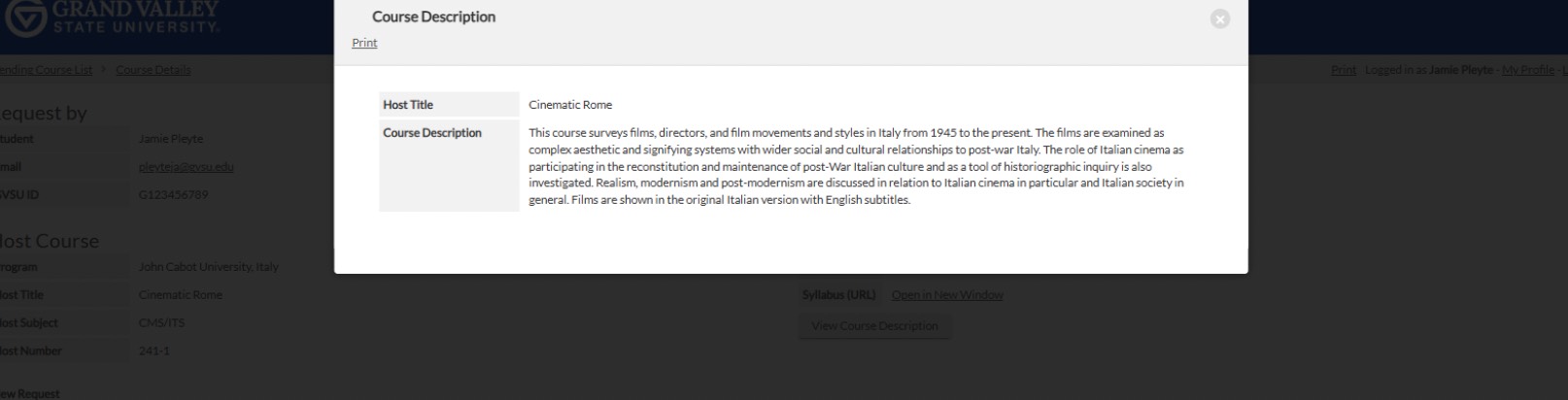Screen dimensions: 1568x400
Task: Select the Course Details breadcrumb link
Action: pyautogui.click(x=153, y=70)
